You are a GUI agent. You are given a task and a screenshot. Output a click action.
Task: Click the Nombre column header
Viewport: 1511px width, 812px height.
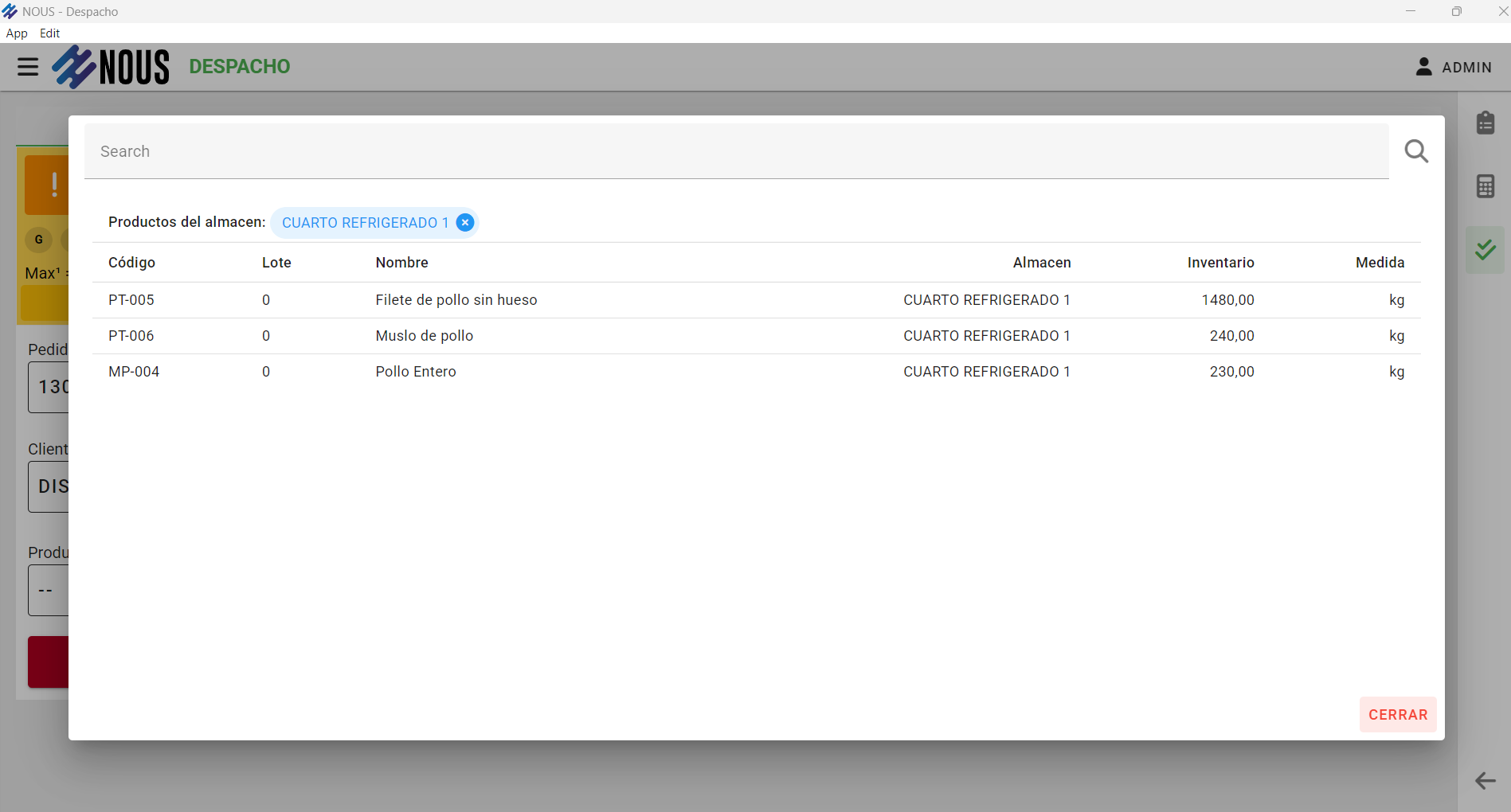click(x=401, y=263)
